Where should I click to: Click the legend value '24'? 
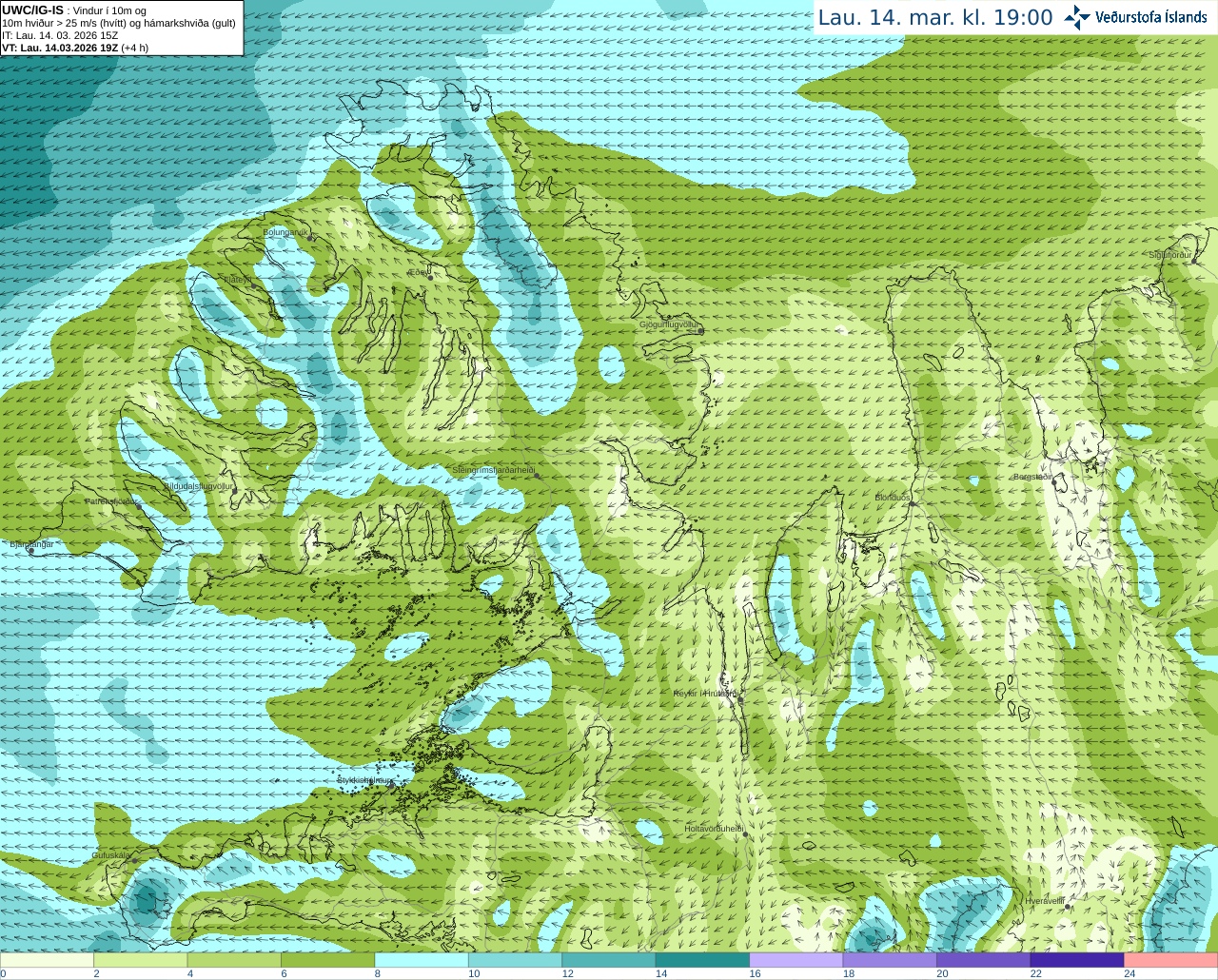point(1130,973)
